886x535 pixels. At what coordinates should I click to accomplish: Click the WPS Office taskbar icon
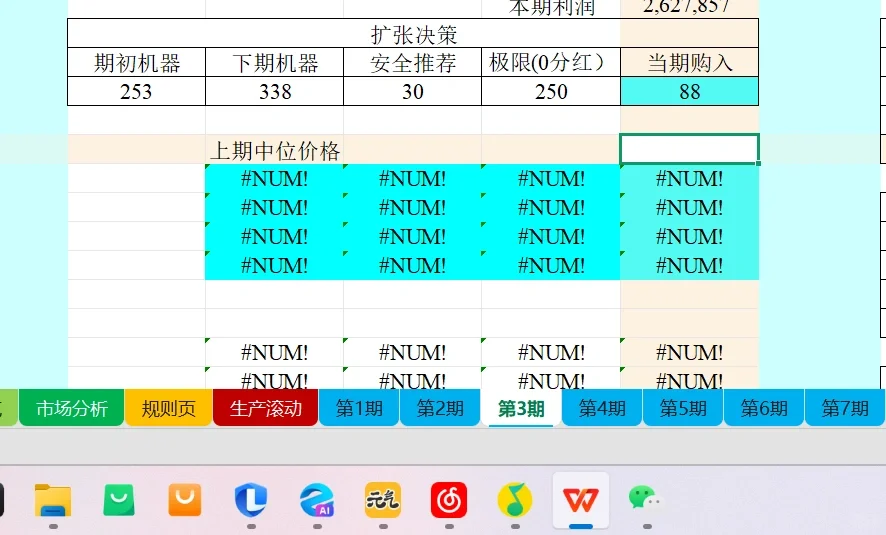[x=581, y=500]
